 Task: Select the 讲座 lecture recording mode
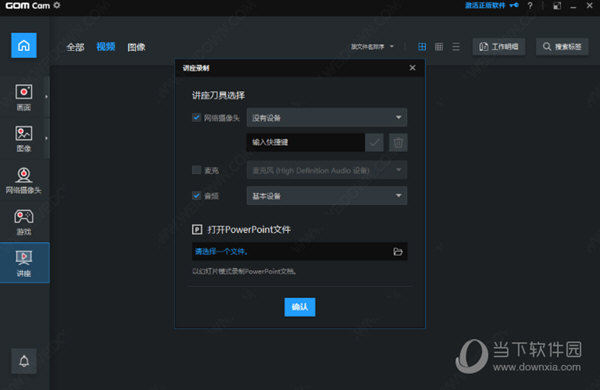[24, 263]
